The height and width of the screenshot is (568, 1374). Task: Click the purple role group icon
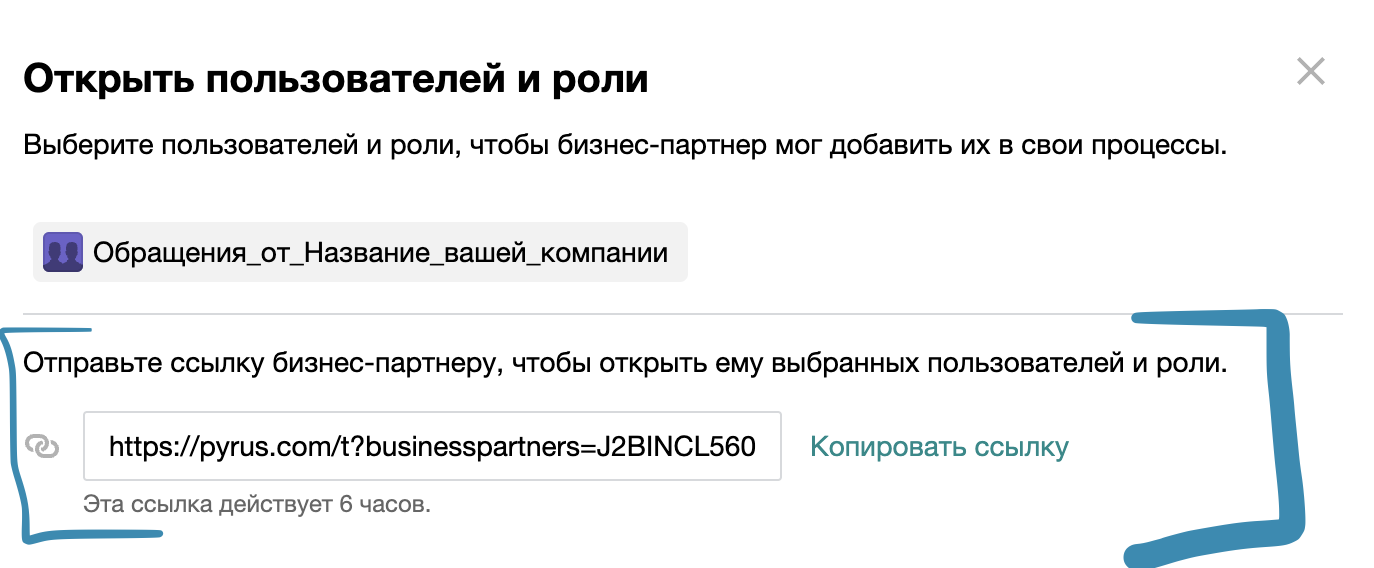click(63, 251)
